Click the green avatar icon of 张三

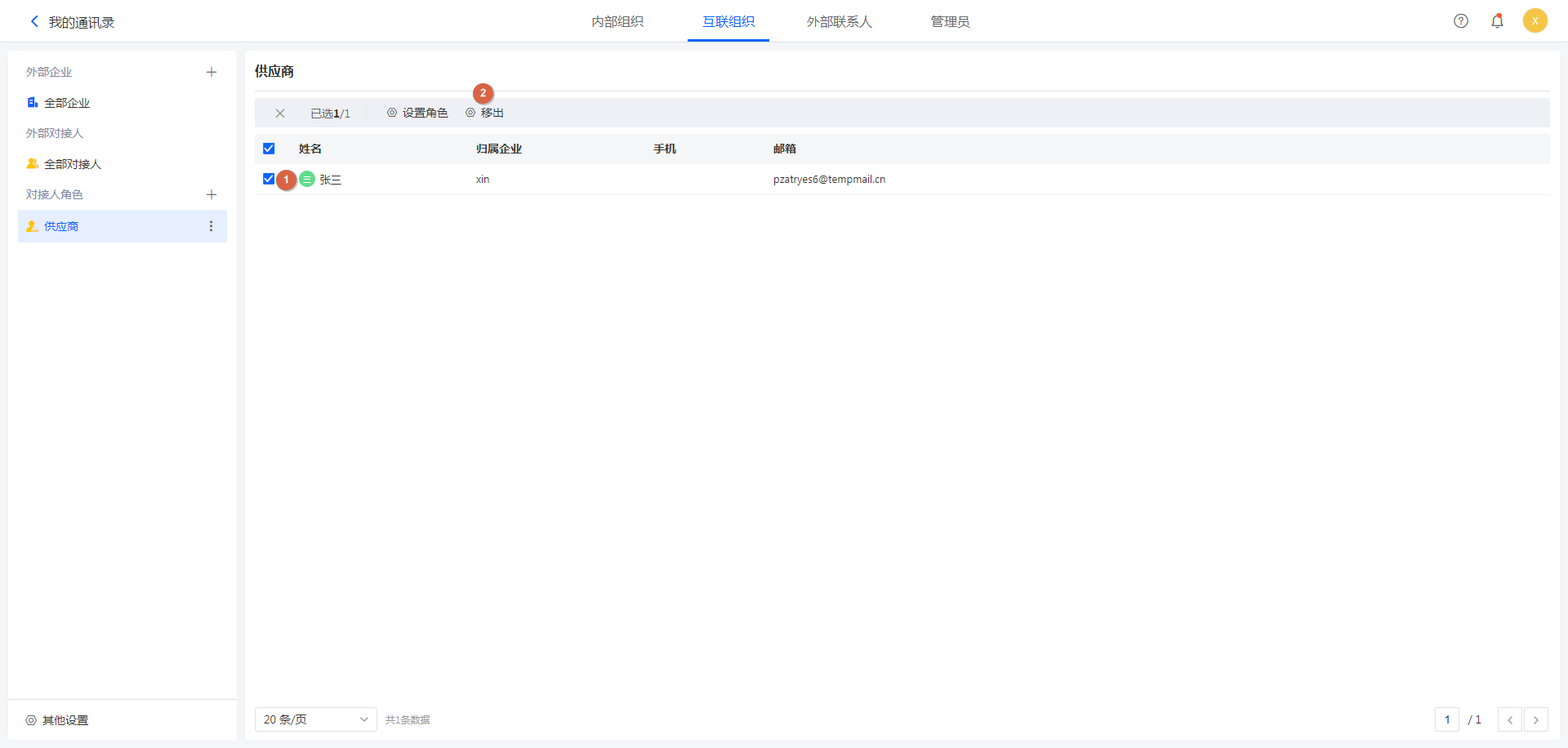[307, 180]
